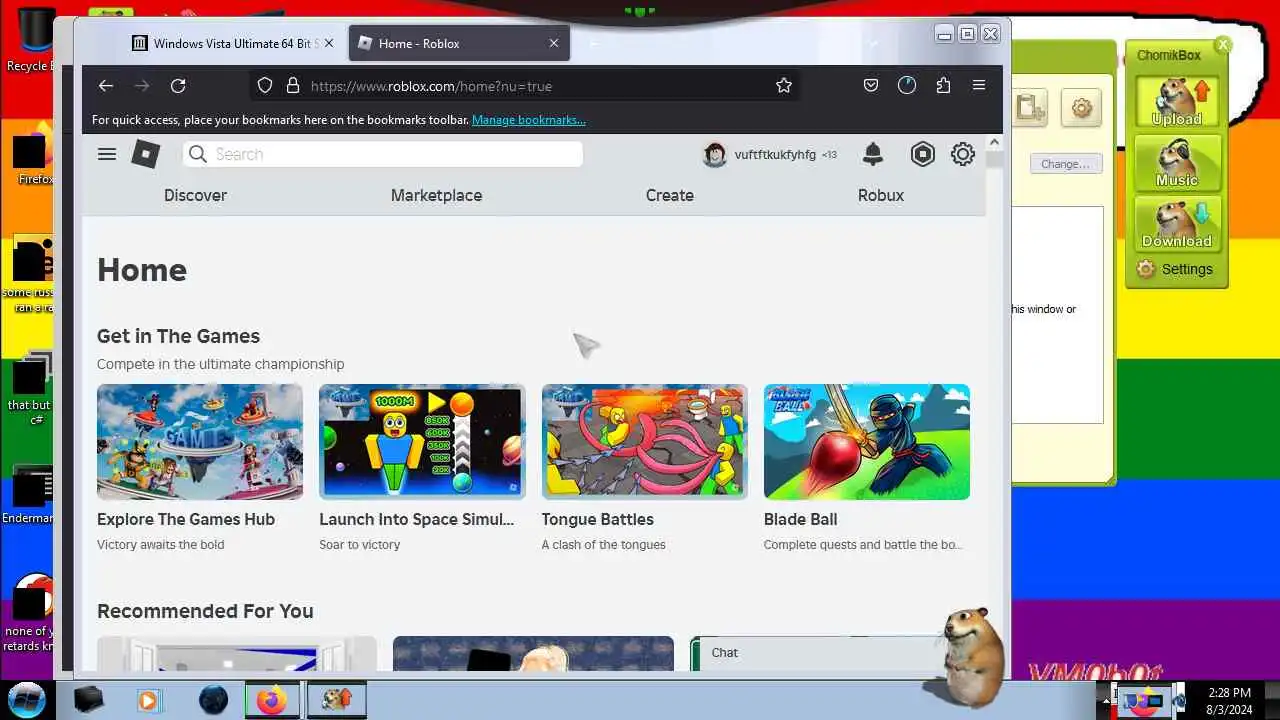Open Explore The Games Hub thumbnail
Viewport: 1280px width, 720px height.
click(200, 442)
